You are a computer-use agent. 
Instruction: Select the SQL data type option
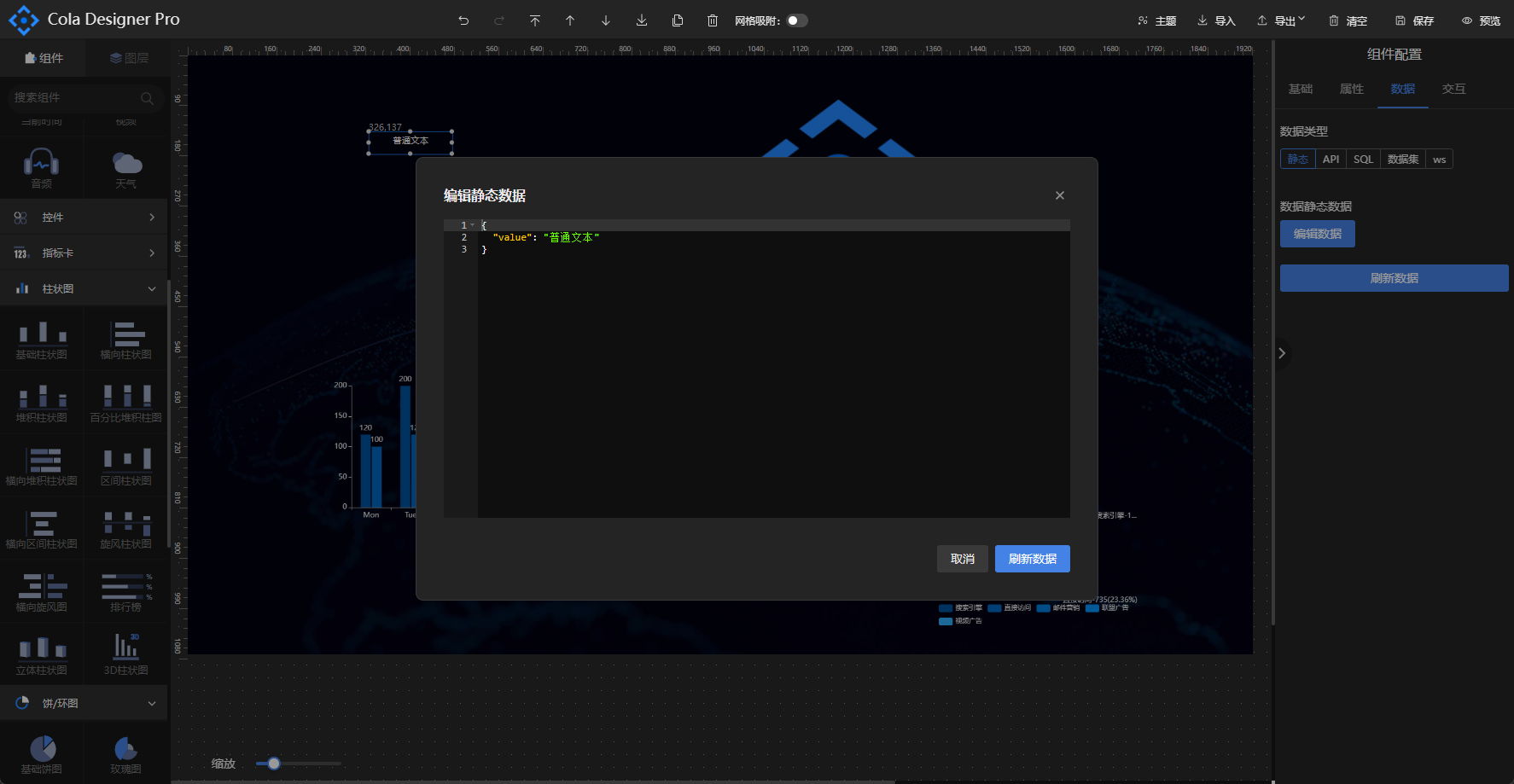1363,160
